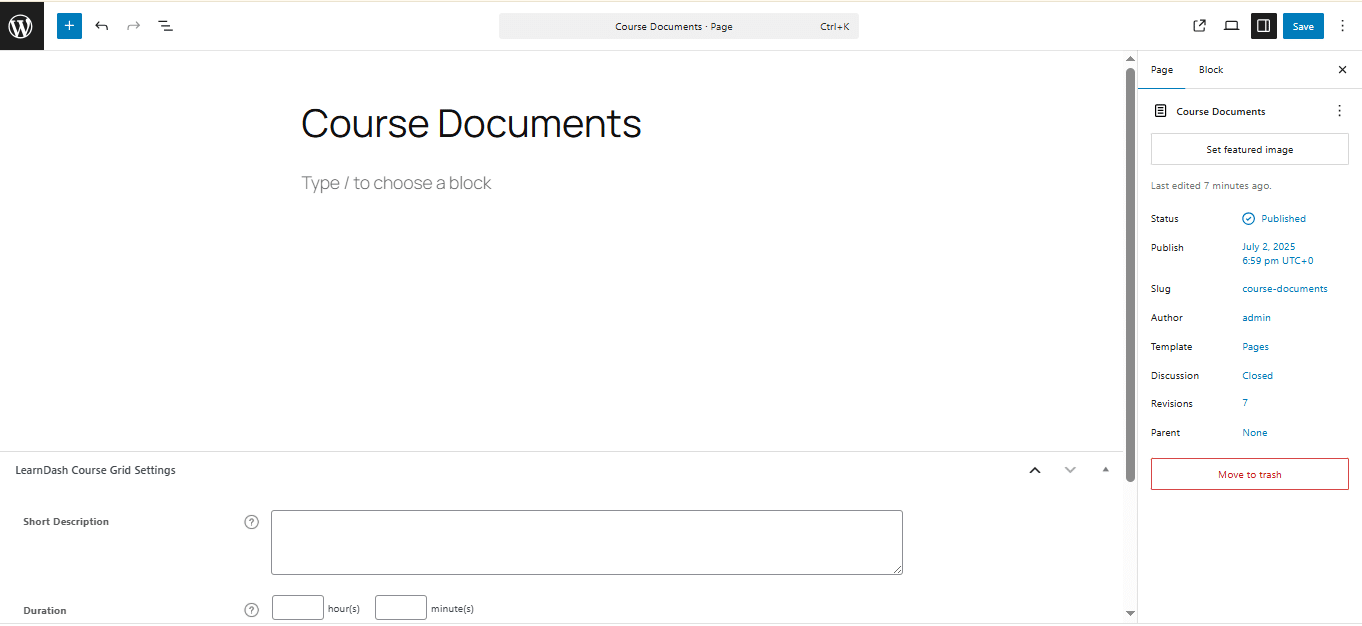View page in new tab icon

pyautogui.click(x=1200, y=26)
